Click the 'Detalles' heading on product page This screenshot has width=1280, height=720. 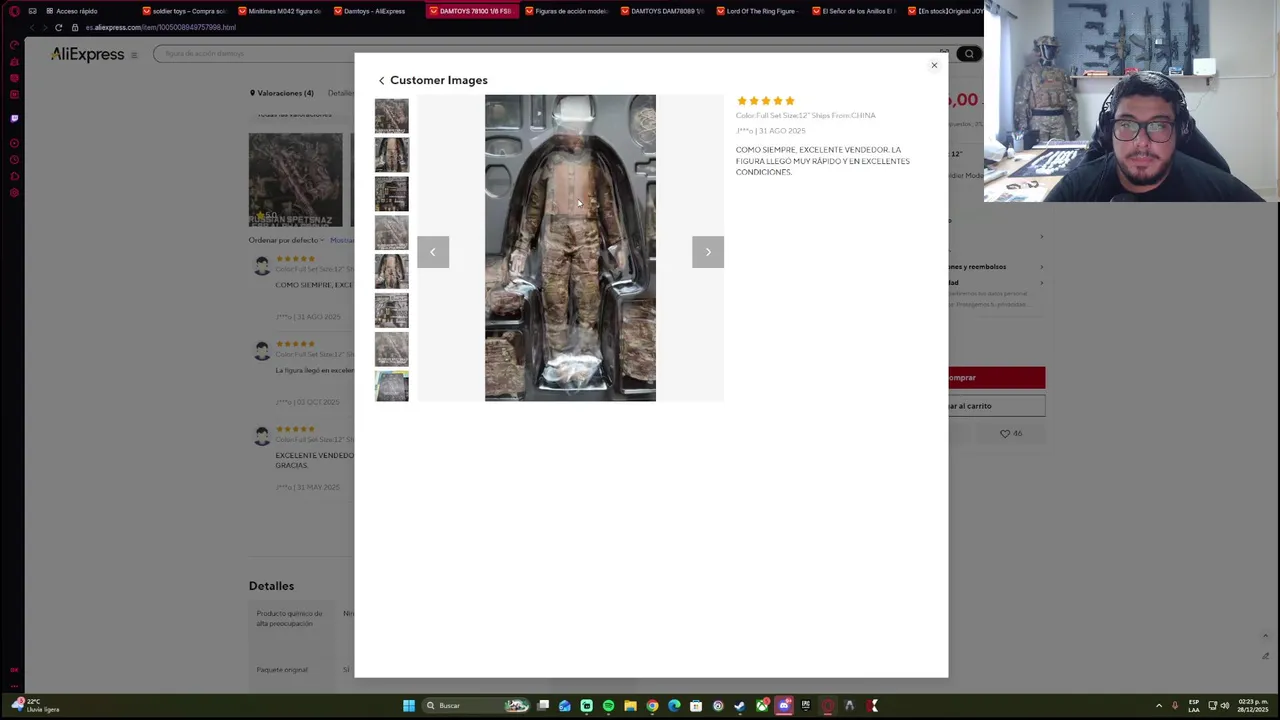pos(271,586)
